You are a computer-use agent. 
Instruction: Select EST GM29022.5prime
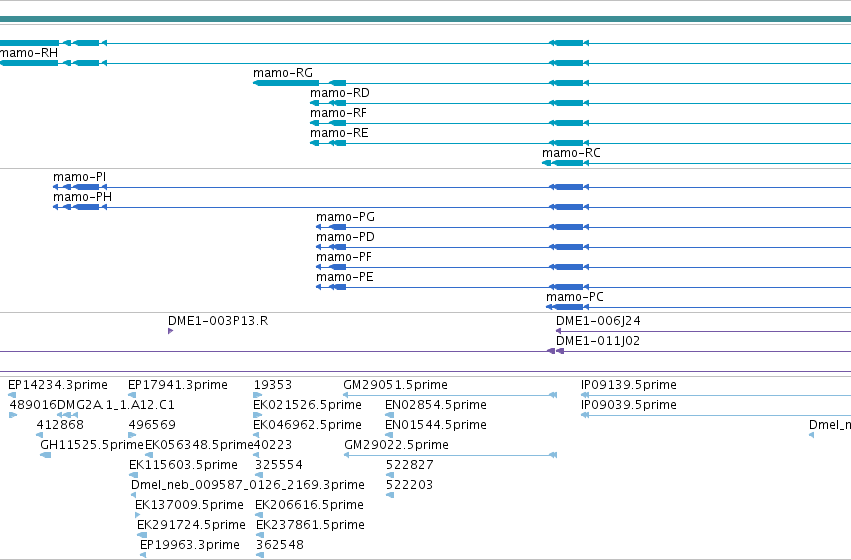point(397,445)
